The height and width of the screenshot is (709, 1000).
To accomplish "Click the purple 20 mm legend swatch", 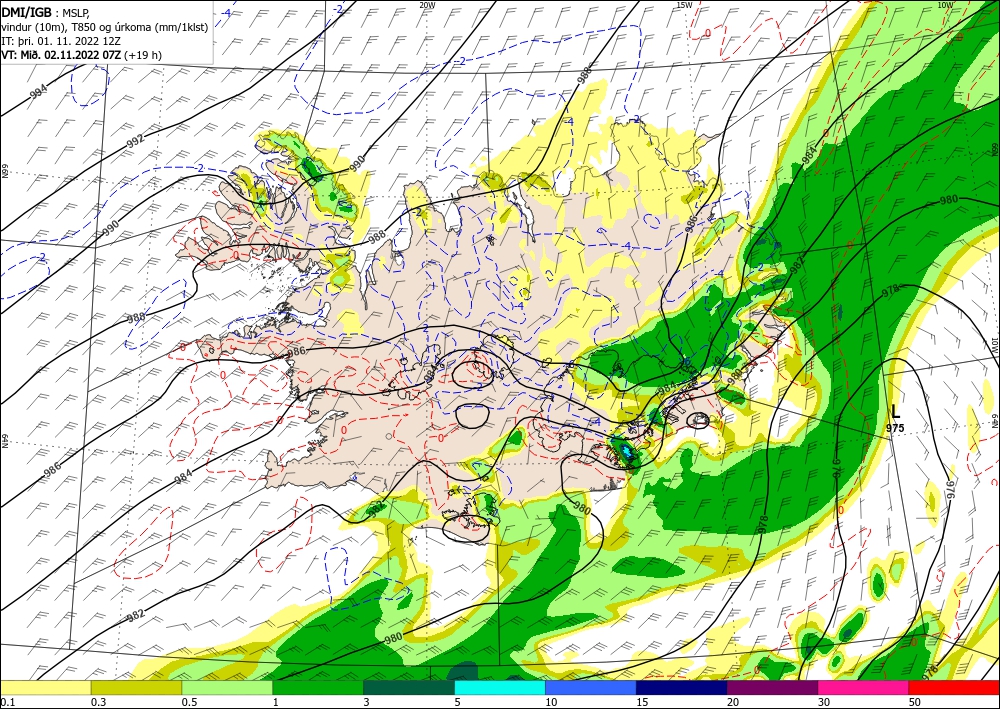I will click(772, 688).
